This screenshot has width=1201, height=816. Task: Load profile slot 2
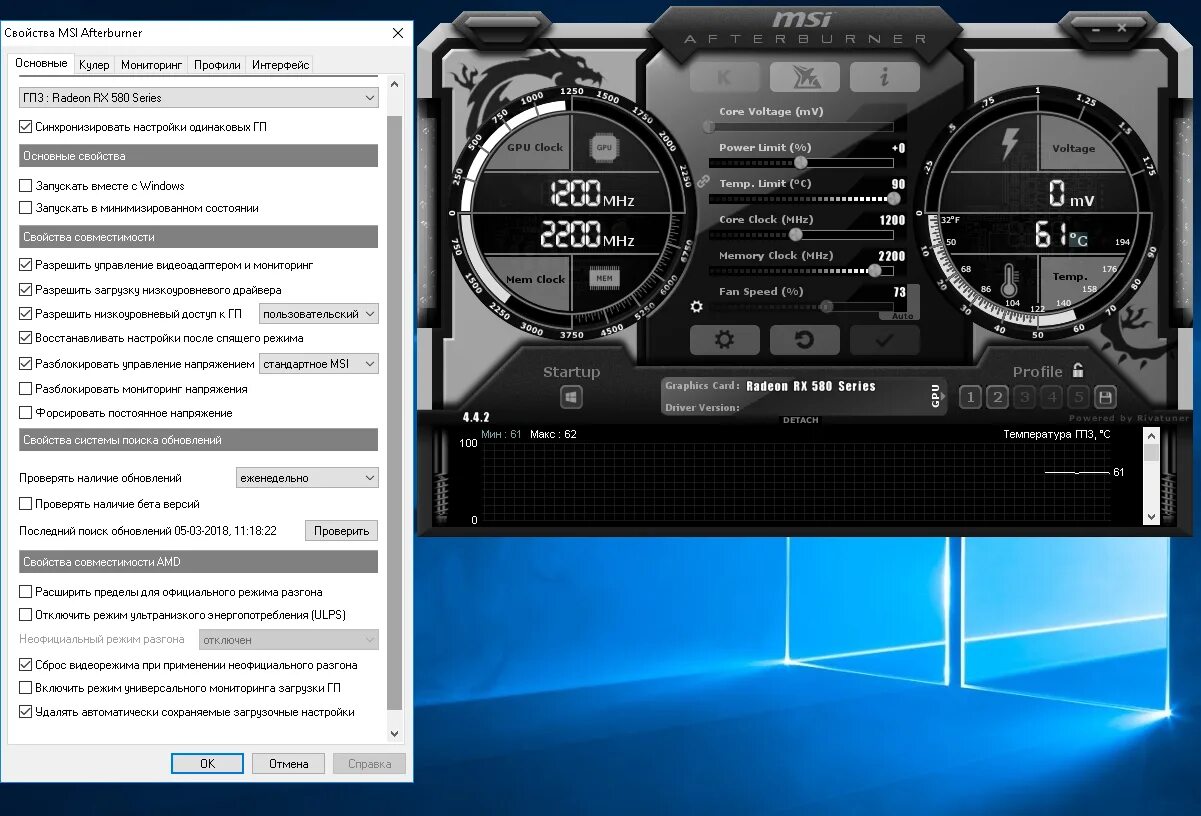coord(997,397)
